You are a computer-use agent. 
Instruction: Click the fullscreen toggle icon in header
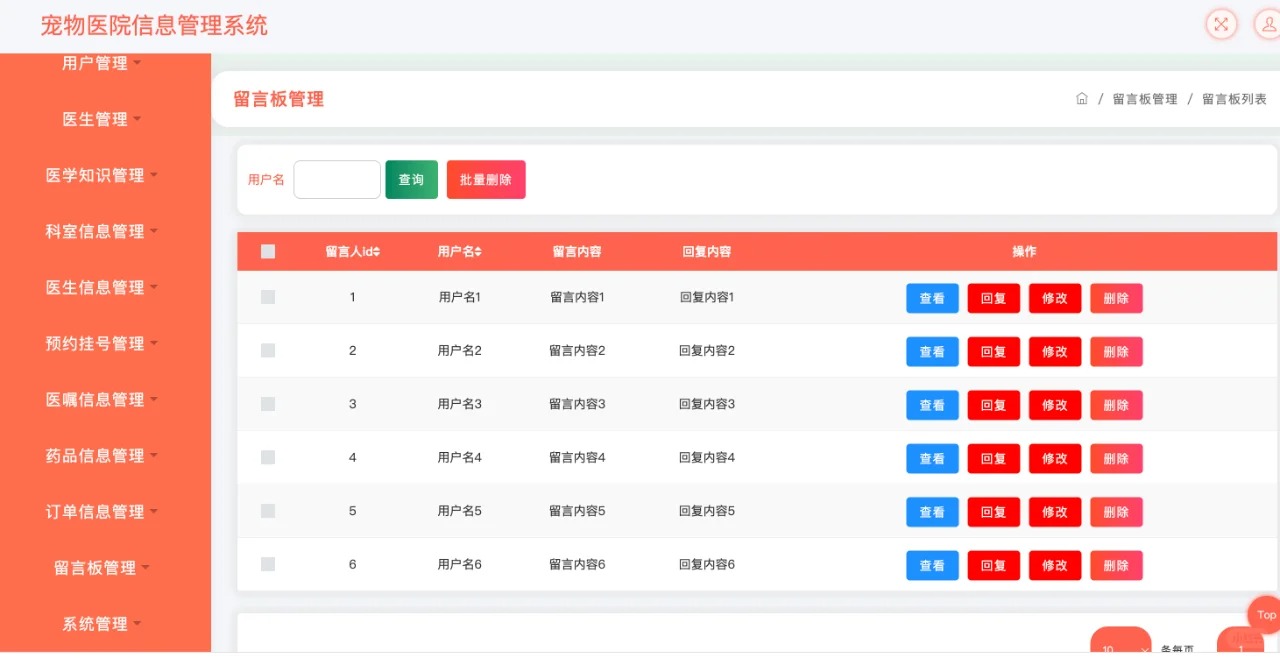1221,25
